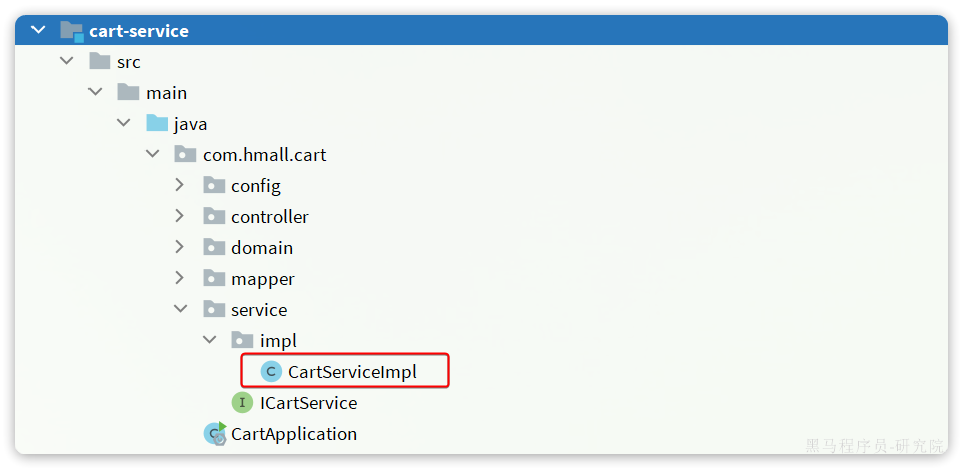Click the java source root folder icon

(157, 123)
